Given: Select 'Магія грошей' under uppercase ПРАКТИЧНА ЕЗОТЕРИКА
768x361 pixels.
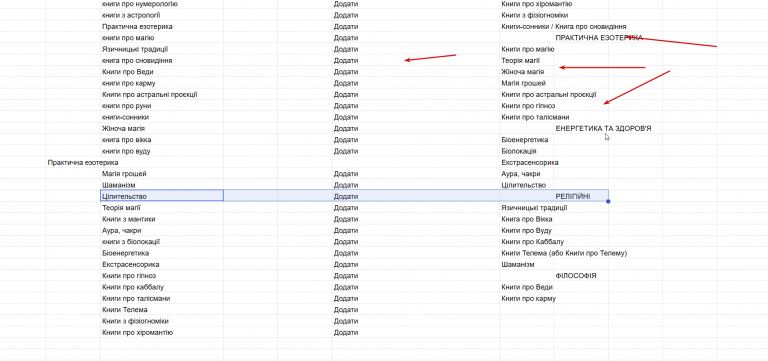Looking at the screenshot, I should (x=524, y=83).
